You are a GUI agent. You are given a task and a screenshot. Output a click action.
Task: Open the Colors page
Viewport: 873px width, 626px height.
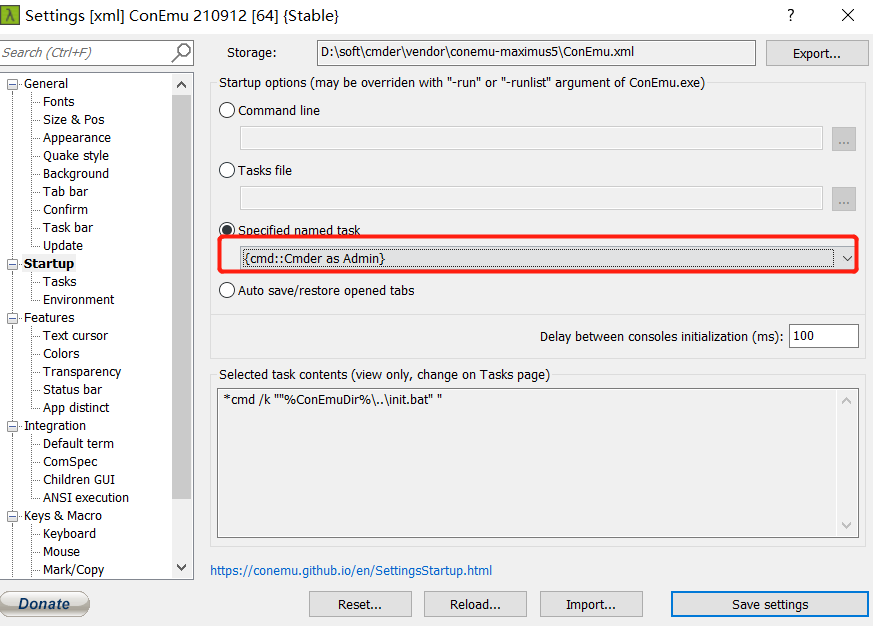[x=61, y=354]
